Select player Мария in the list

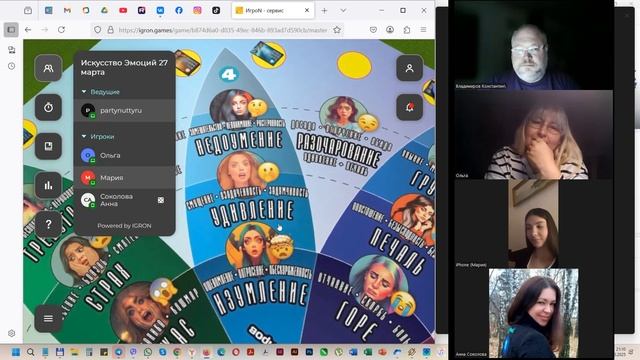point(124,178)
